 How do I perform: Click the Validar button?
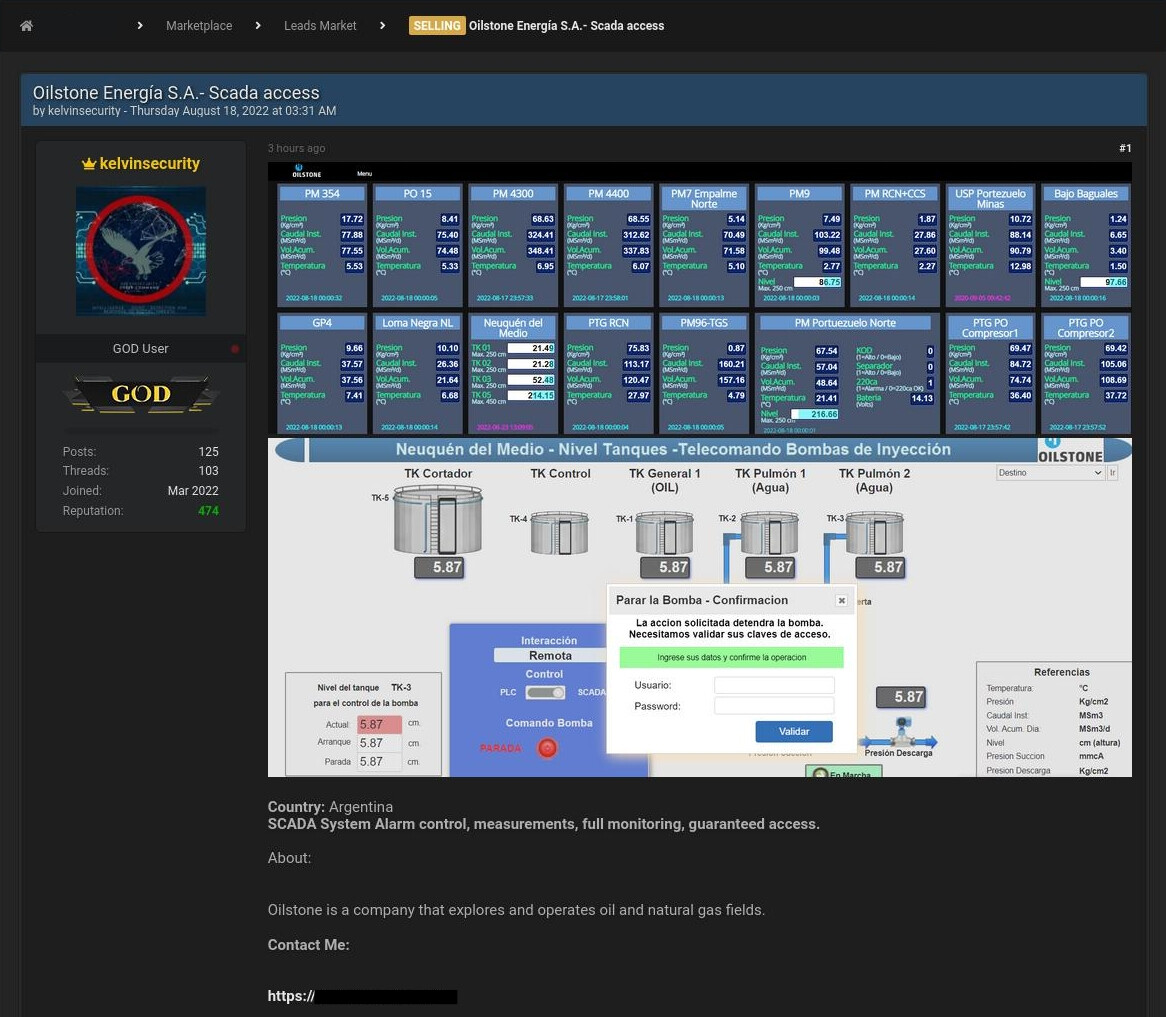pyautogui.click(x=794, y=732)
